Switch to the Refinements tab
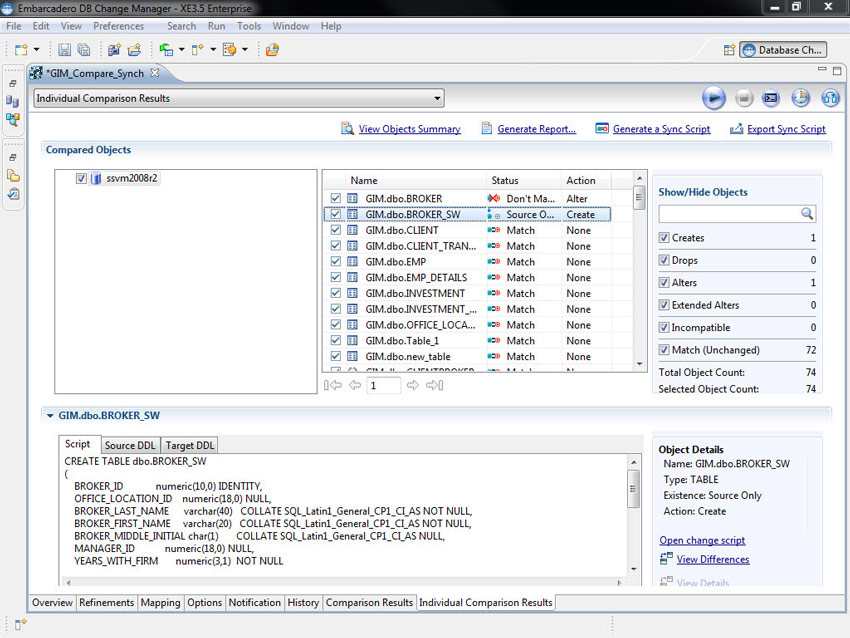The width and height of the screenshot is (850, 638). click(106, 603)
